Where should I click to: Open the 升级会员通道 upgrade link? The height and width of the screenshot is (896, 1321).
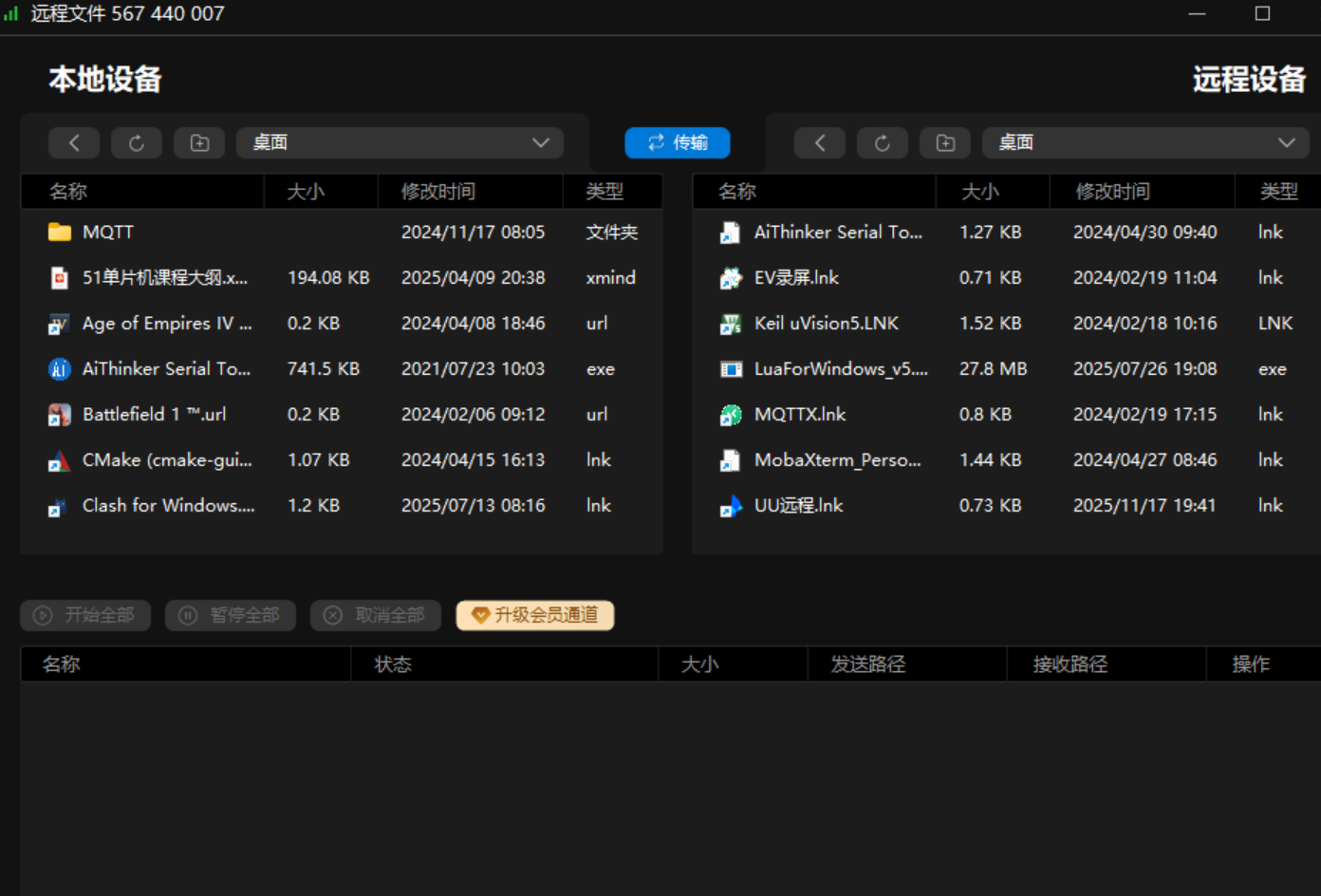535,615
